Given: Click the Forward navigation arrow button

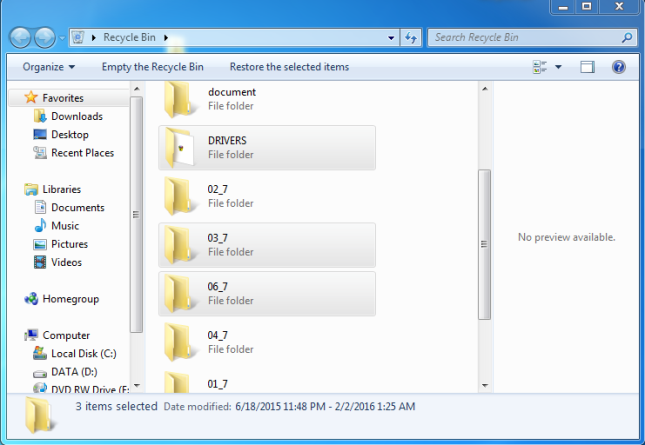Looking at the screenshot, I should [x=45, y=38].
